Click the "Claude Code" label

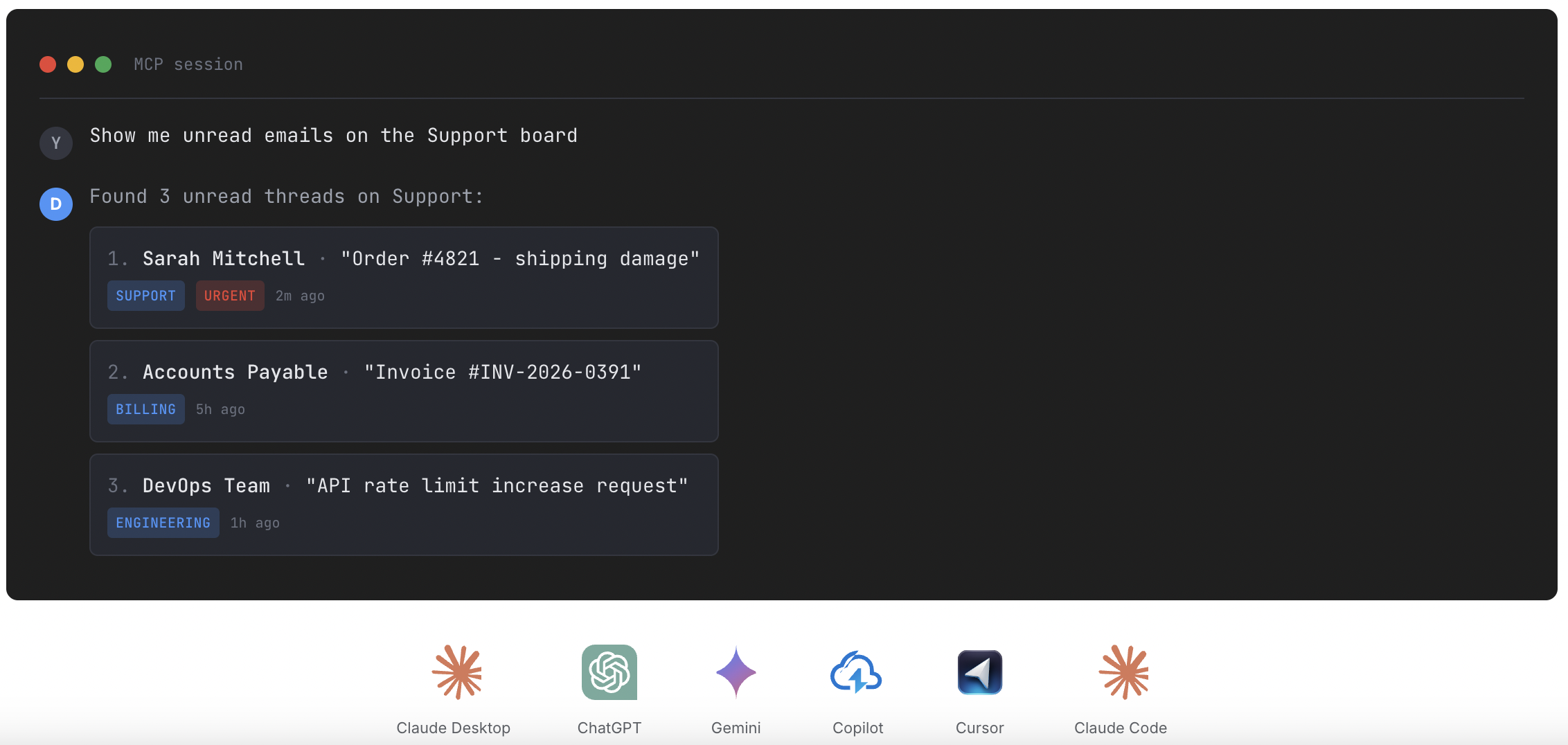(1121, 728)
